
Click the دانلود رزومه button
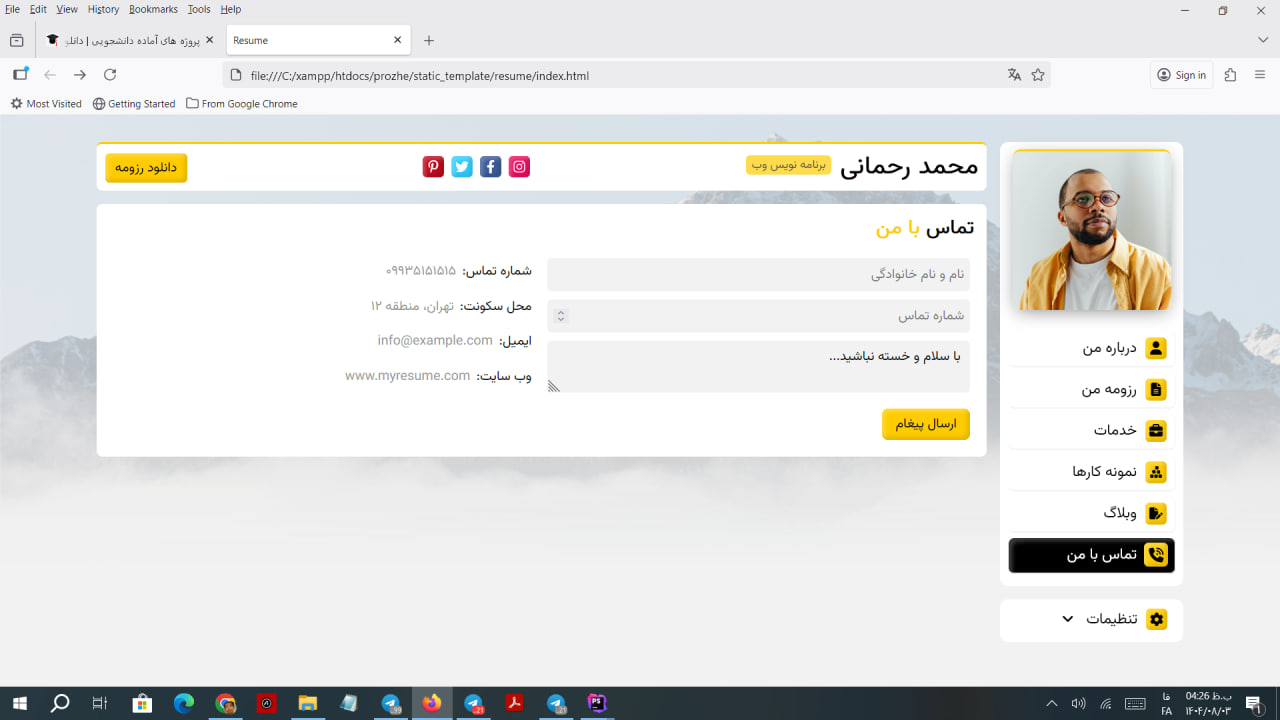point(146,168)
